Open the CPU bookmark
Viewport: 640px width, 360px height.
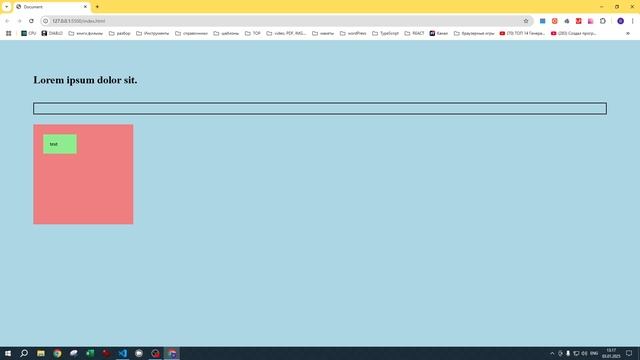[29, 33]
